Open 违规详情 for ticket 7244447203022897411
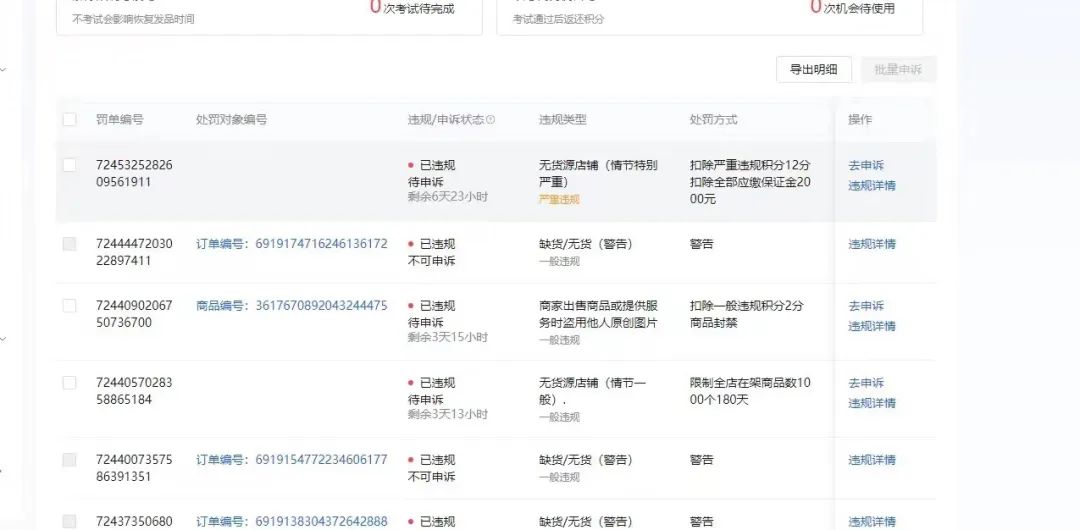Screen dimensions: 1080x530 [871, 244]
